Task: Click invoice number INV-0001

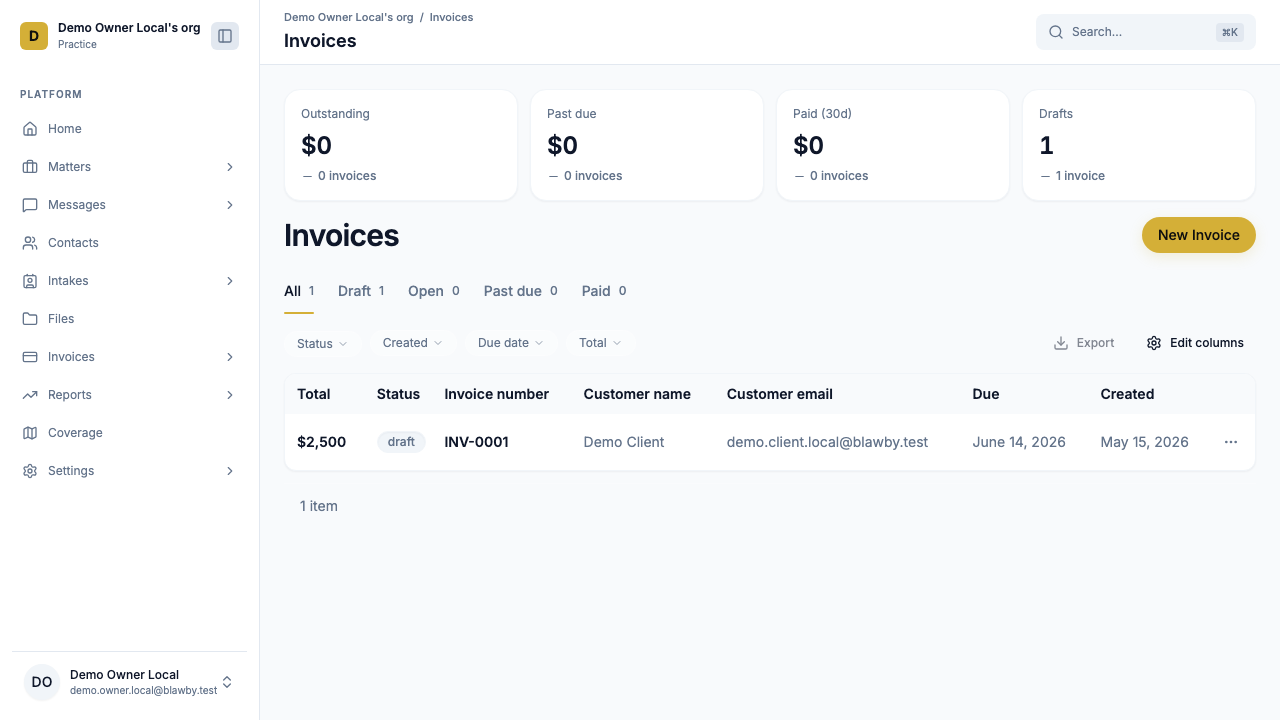Action: (476, 442)
